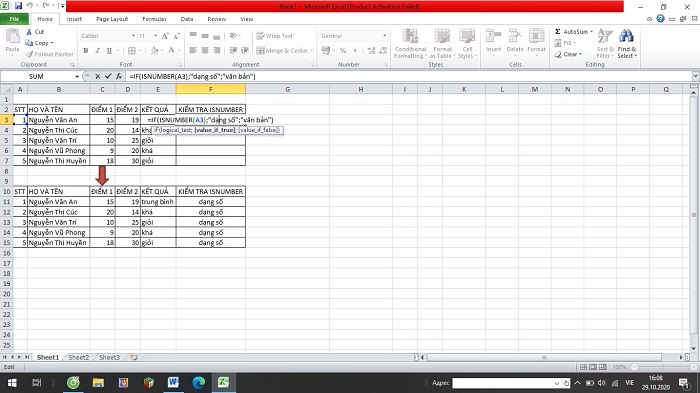The image size is (700, 393).
Task: Click the Enter checkmark in formula bar
Action: click(108, 76)
